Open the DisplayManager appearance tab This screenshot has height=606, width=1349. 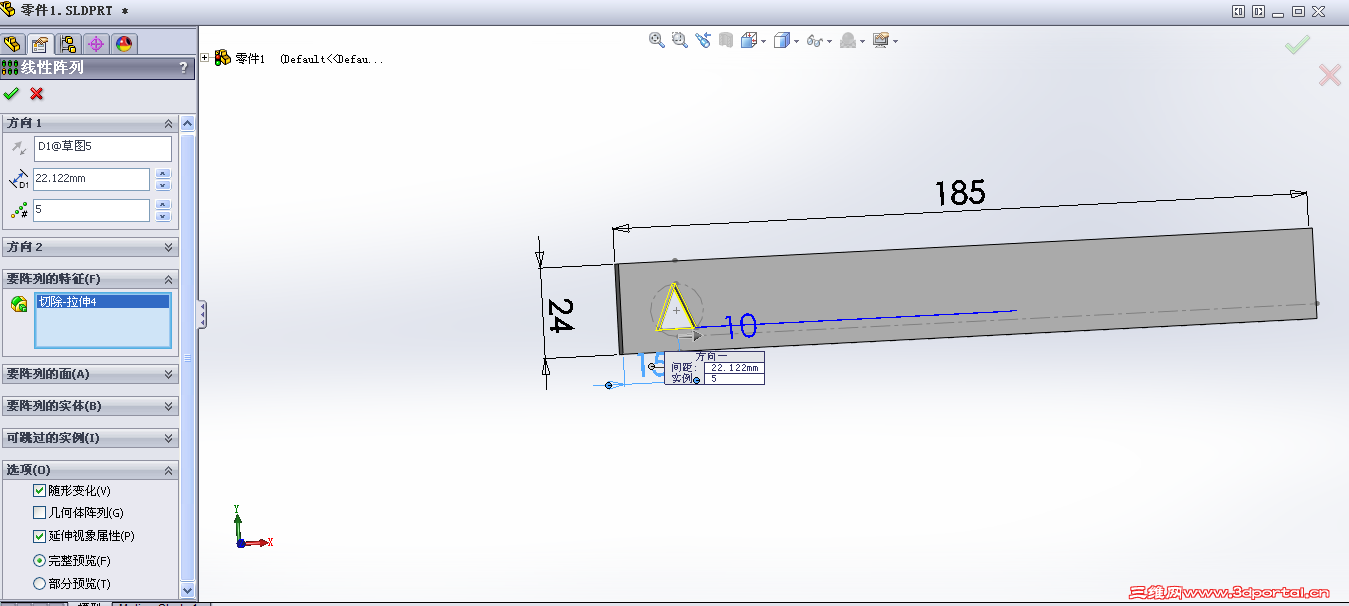[124, 44]
